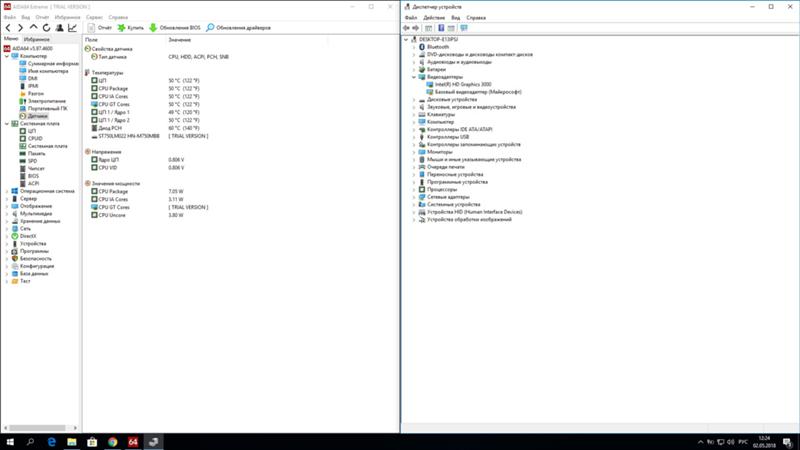
Task: Collapse DESKTOP root node in Device Manager
Action: point(406,39)
